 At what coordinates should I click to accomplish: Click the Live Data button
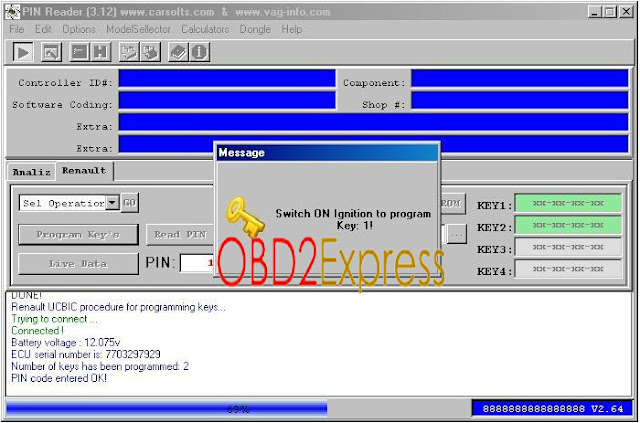pyautogui.click(x=78, y=264)
